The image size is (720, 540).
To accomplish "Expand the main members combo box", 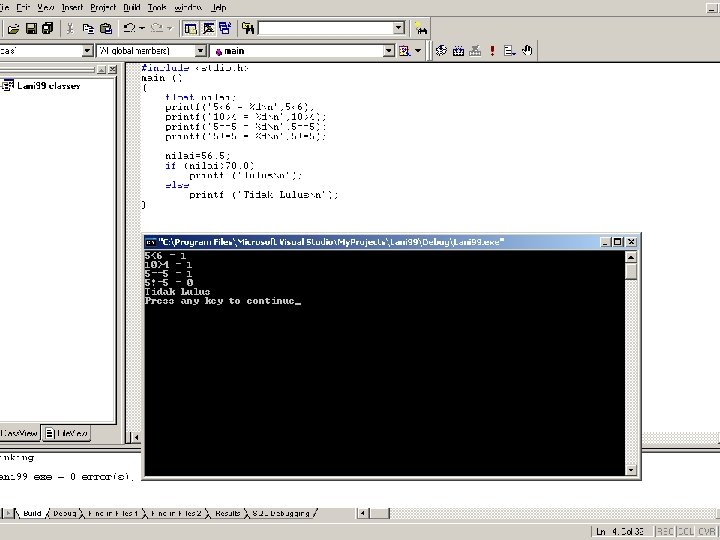I will click(389, 51).
